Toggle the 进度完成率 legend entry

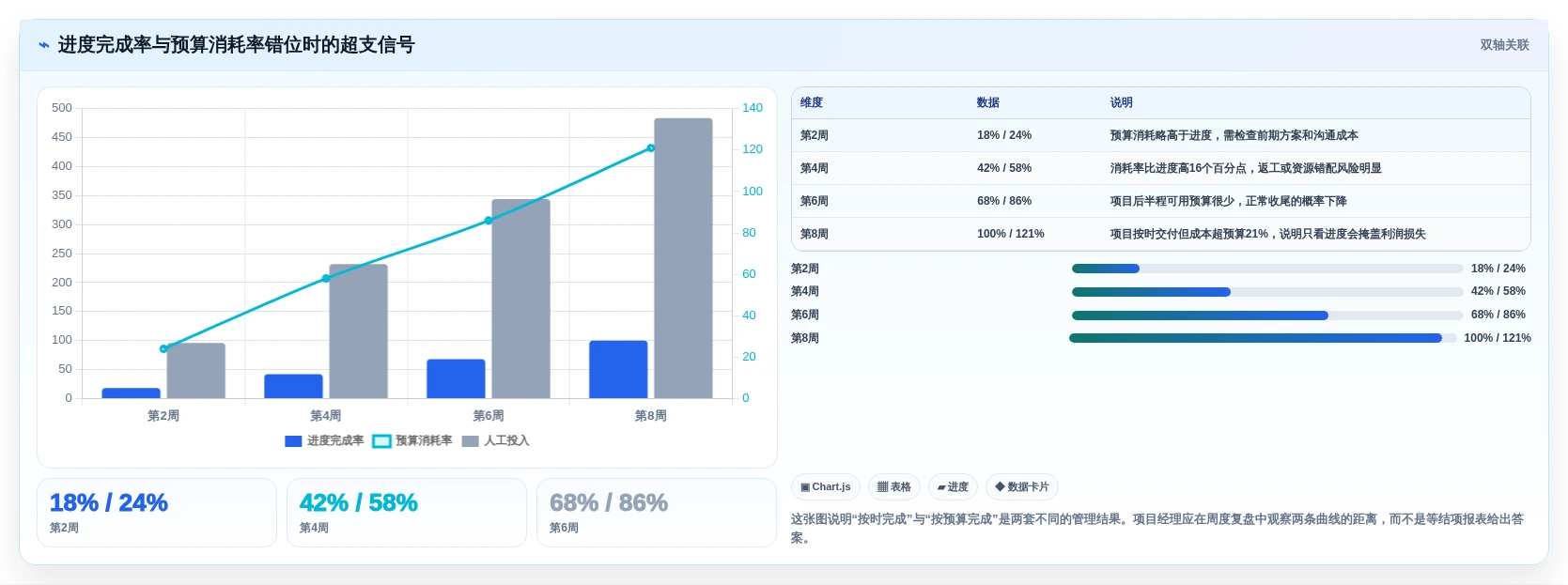(x=324, y=440)
